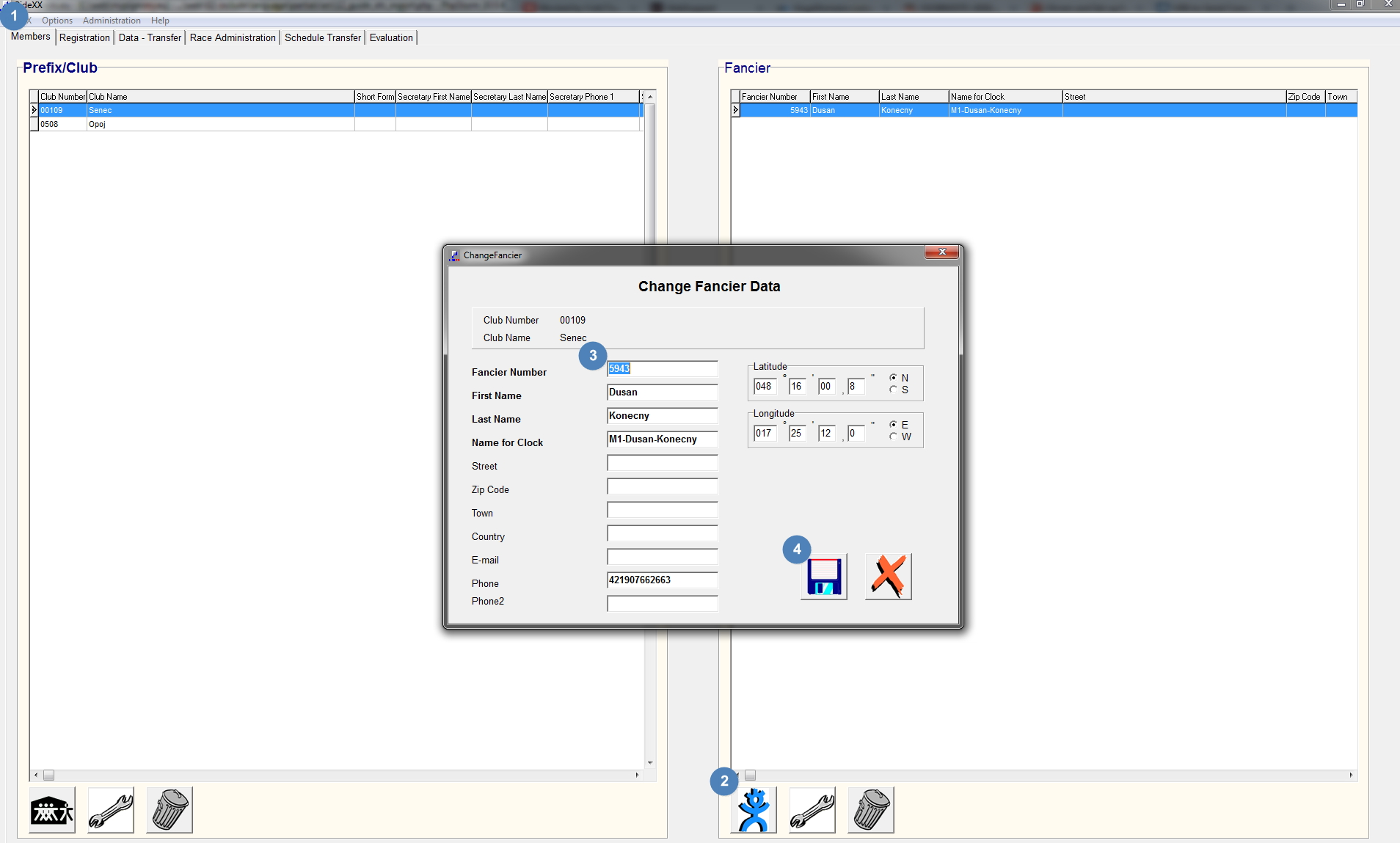The image size is (1400, 843).
Task: Close the ChangeFancier dialog
Action: click(x=942, y=252)
